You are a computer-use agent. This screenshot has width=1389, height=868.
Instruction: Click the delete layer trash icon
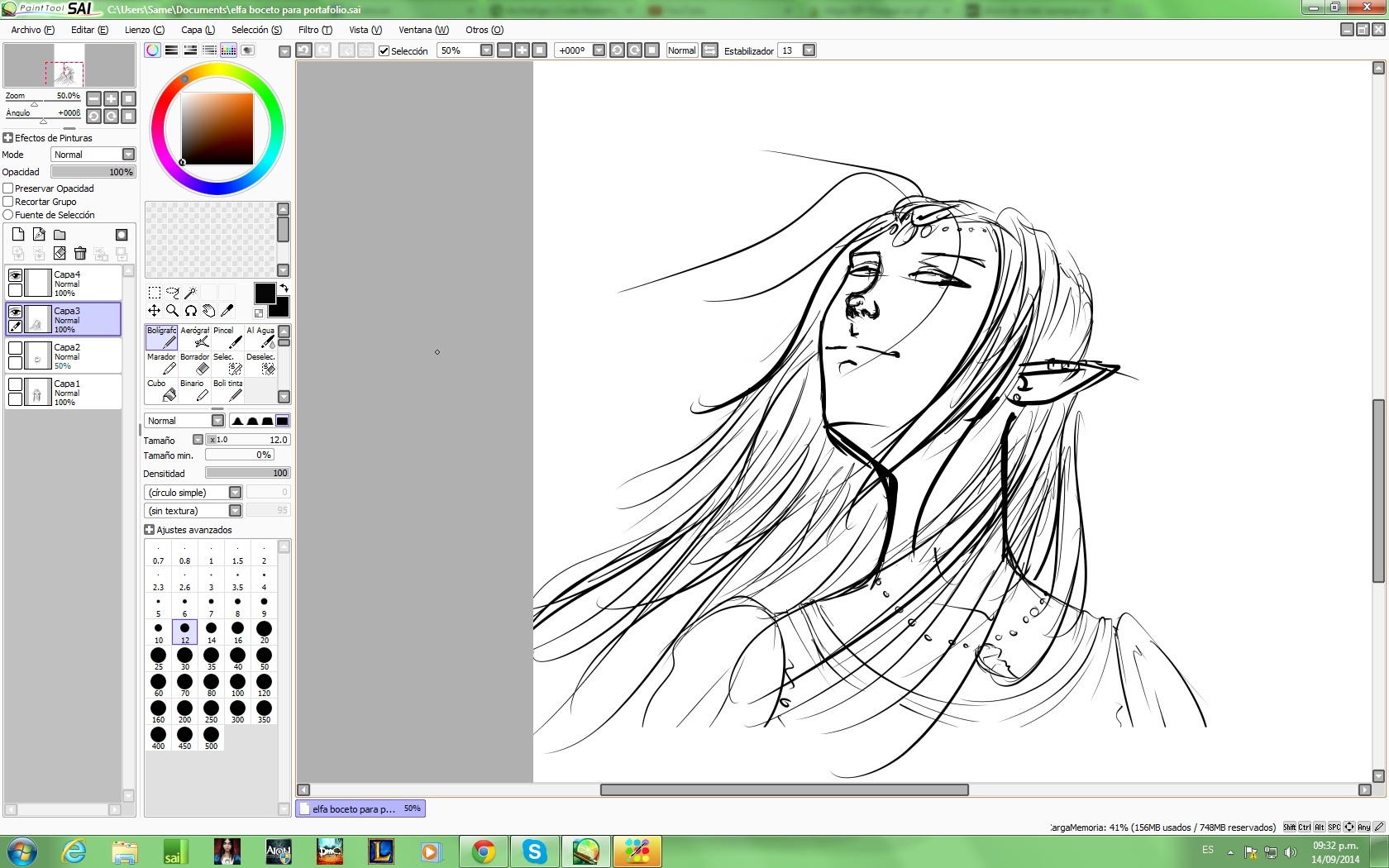(80, 253)
